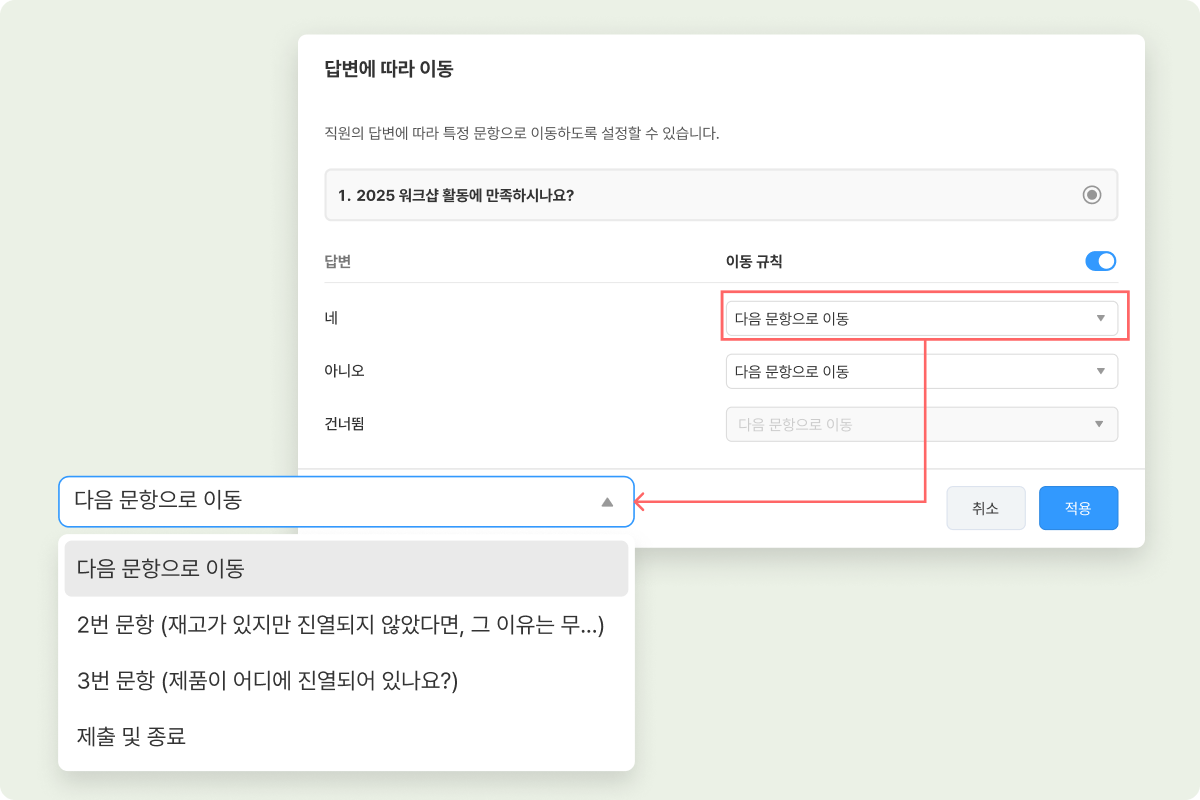Click the 취소 button

986,508
